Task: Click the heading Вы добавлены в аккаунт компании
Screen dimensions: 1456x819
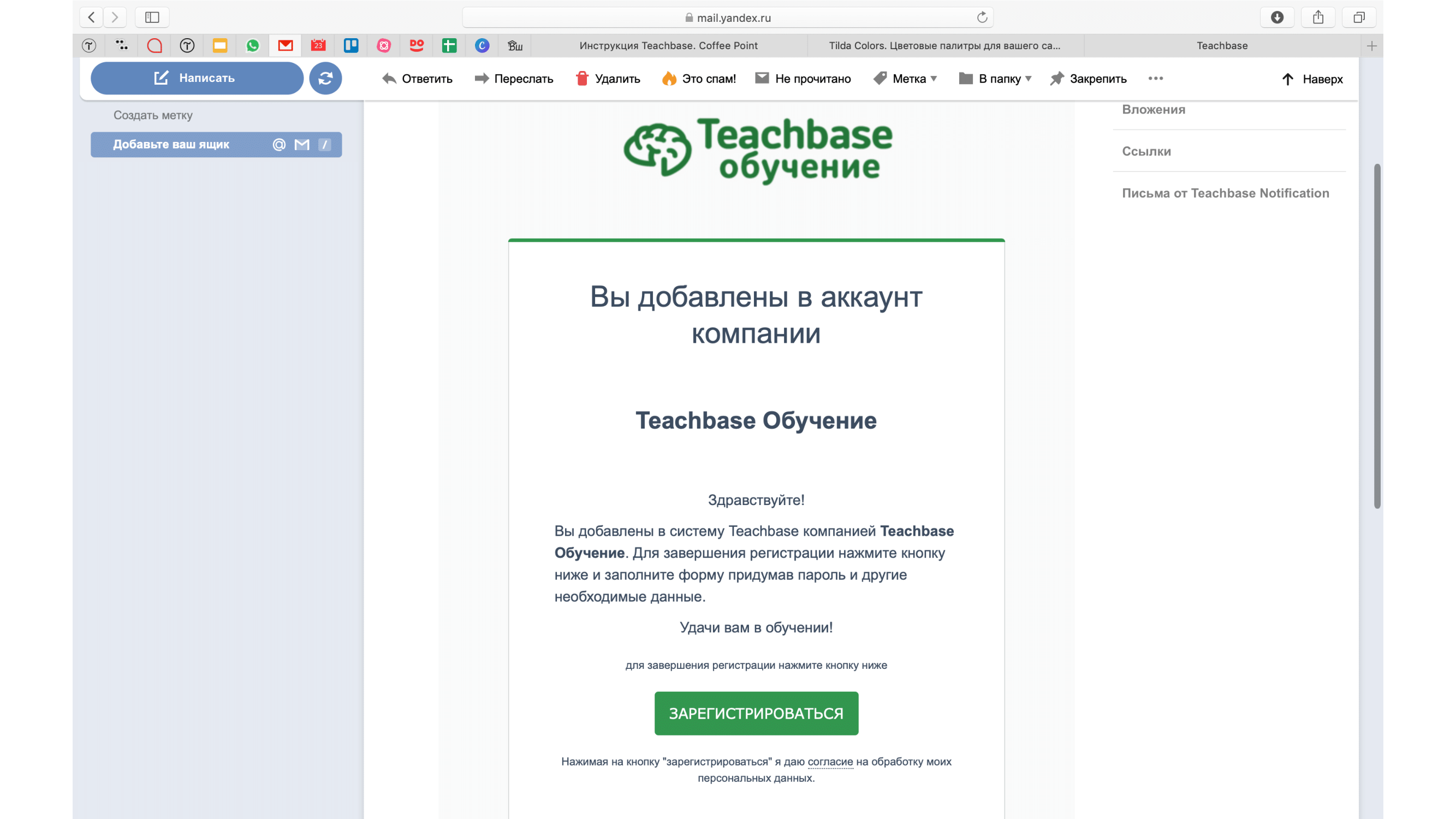Action: click(x=756, y=315)
